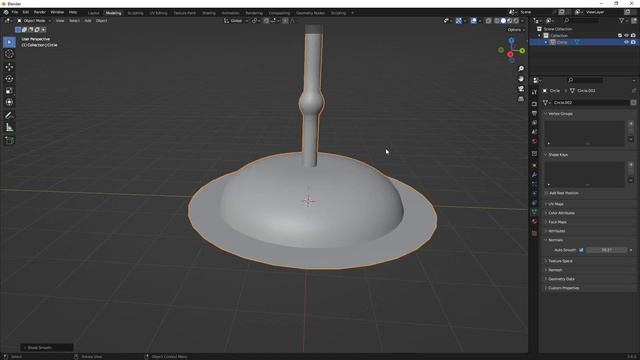Open the World properties tab icon
The image size is (640, 360).
pyautogui.click(x=534, y=141)
